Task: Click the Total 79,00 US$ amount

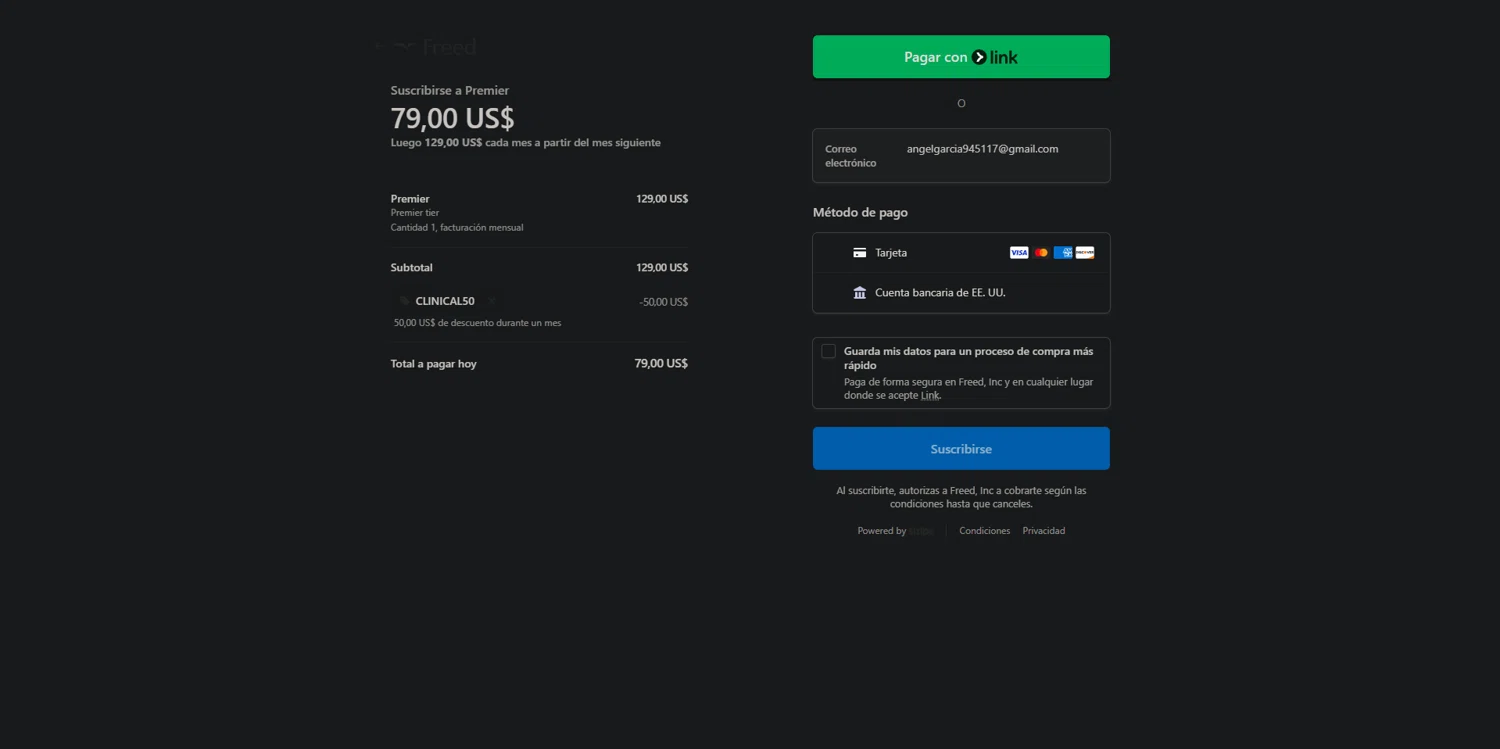Action: tap(661, 364)
